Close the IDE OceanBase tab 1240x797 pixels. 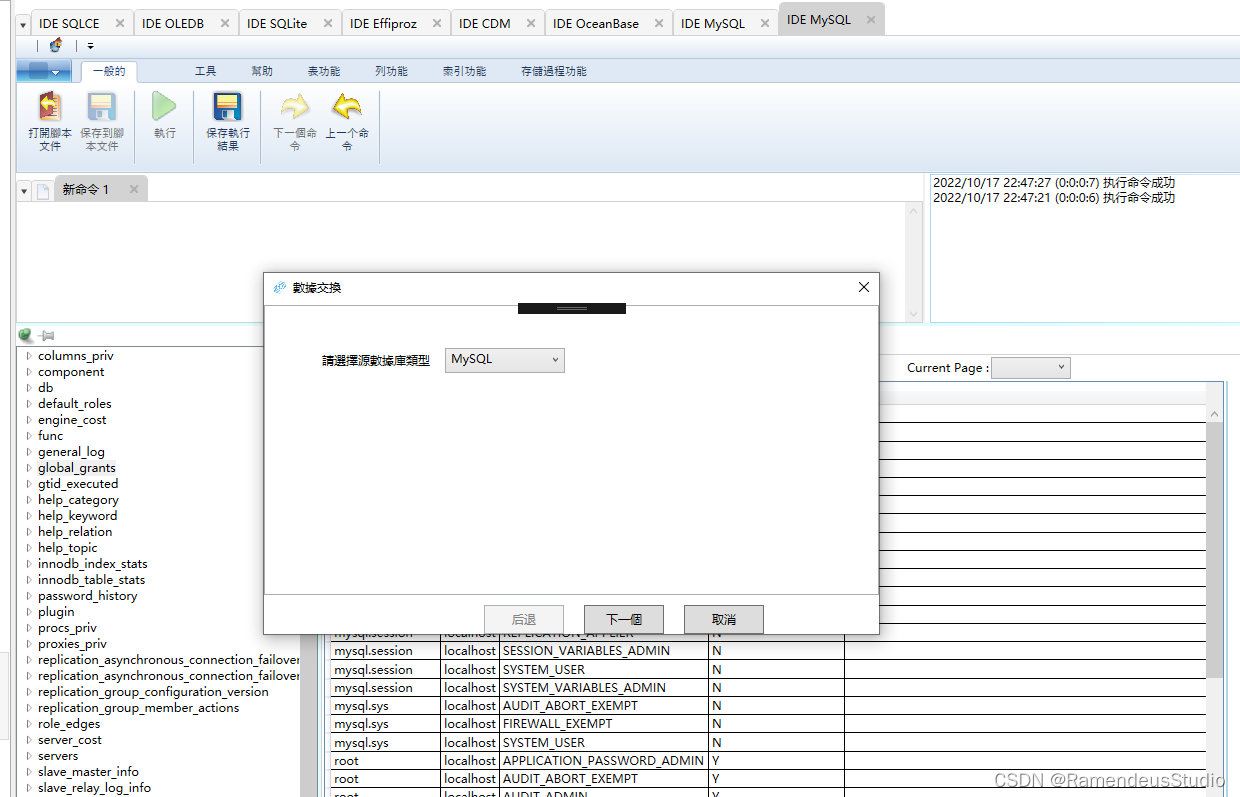(659, 23)
